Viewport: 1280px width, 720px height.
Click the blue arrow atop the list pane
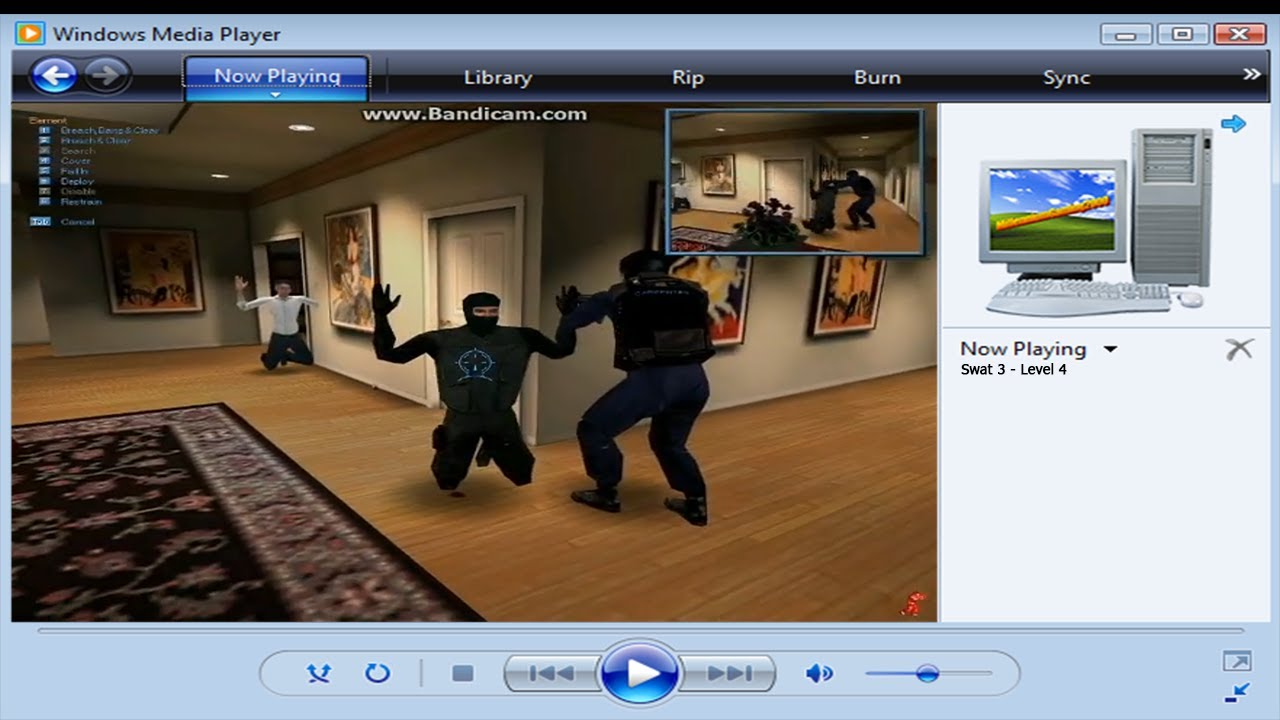point(1233,123)
